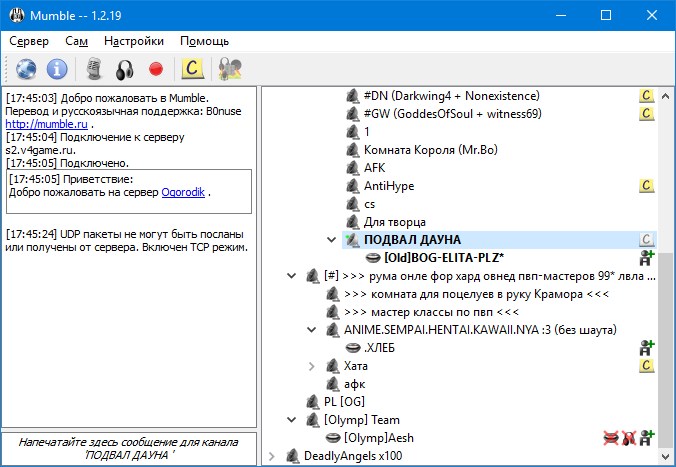Viewport: 676px width, 467px height.
Task: Click the muted status icon beside [Olymp]Aesh
Action: 609,437
